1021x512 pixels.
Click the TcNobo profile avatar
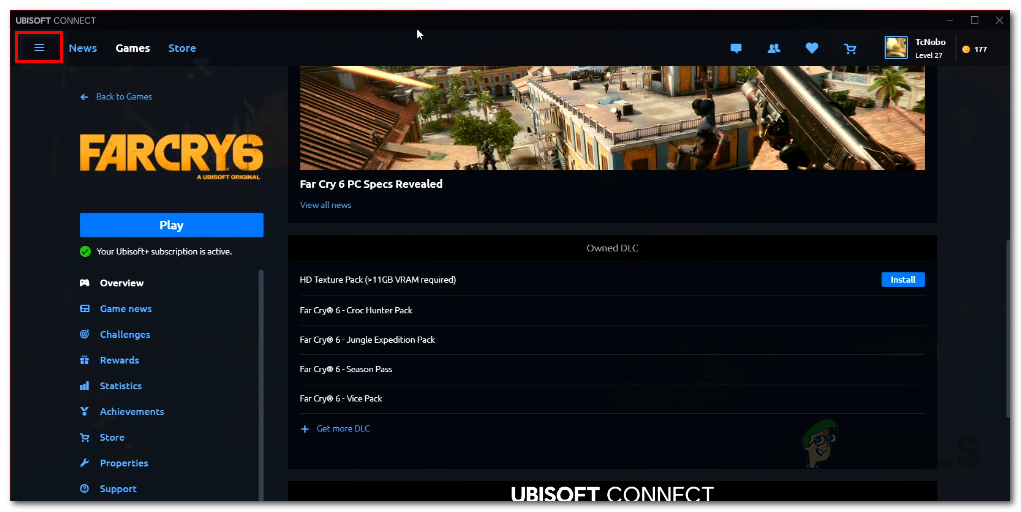coord(896,48)
